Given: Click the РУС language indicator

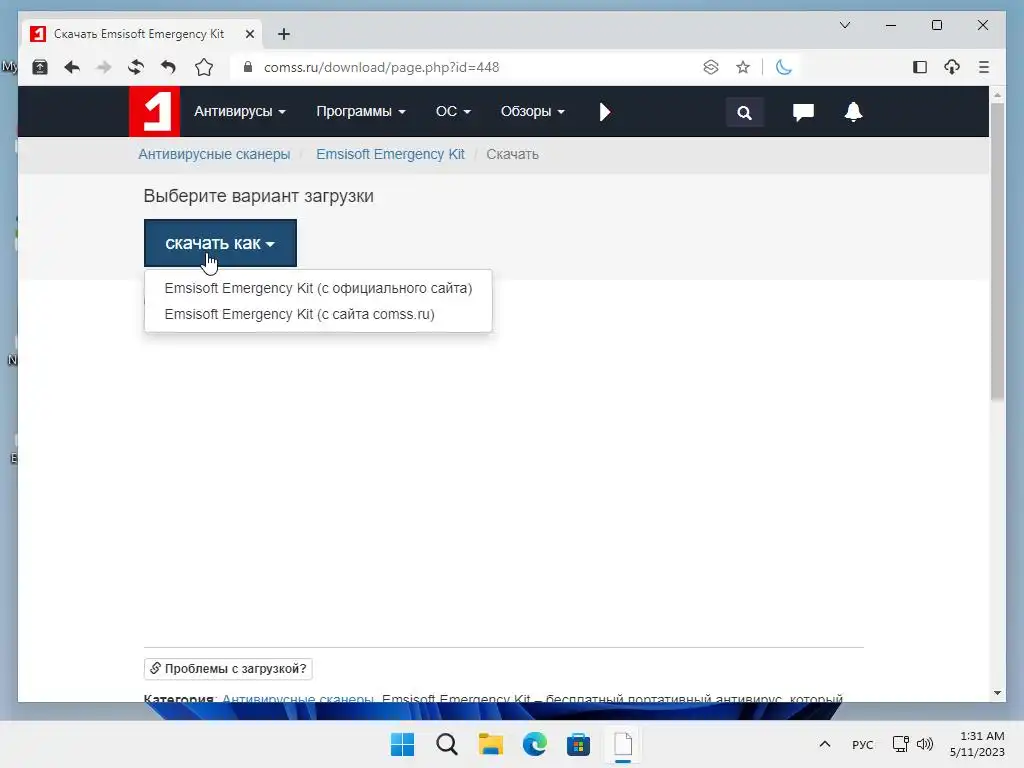Looking at the screenshot, I should pos(862,744).
